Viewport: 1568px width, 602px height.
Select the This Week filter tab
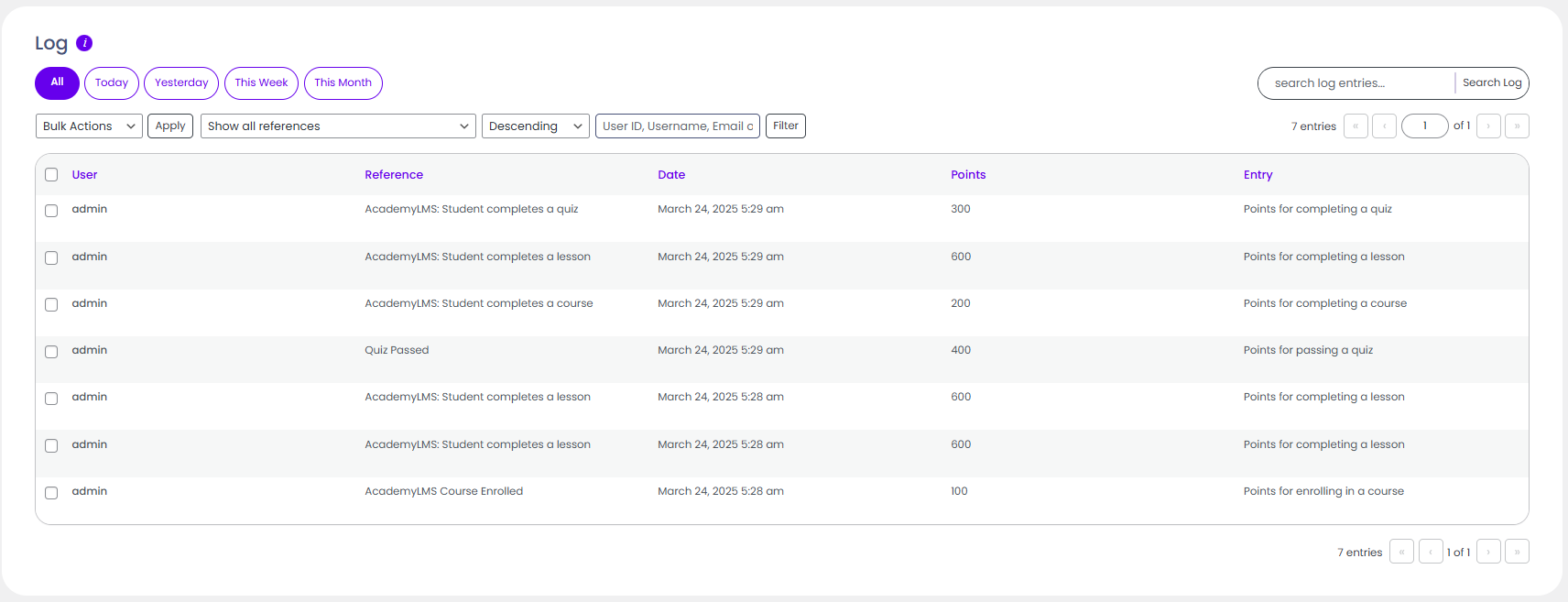(x=261, y=82)
